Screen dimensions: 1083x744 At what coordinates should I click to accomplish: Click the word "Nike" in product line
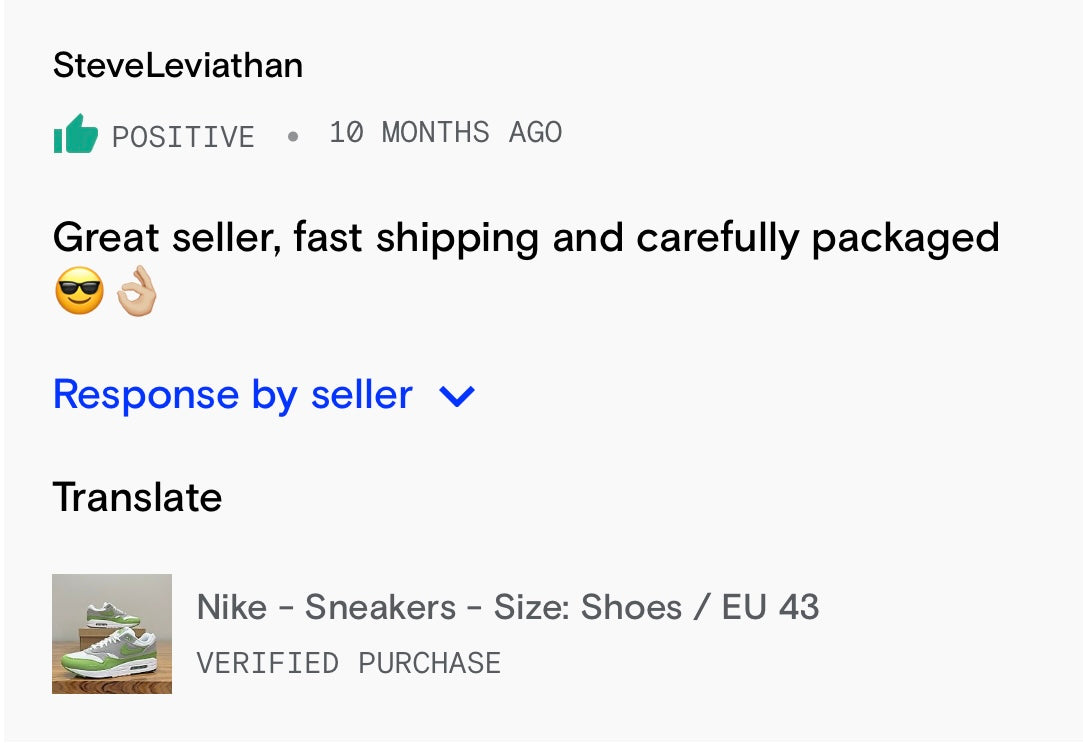(x=232, y=607)
